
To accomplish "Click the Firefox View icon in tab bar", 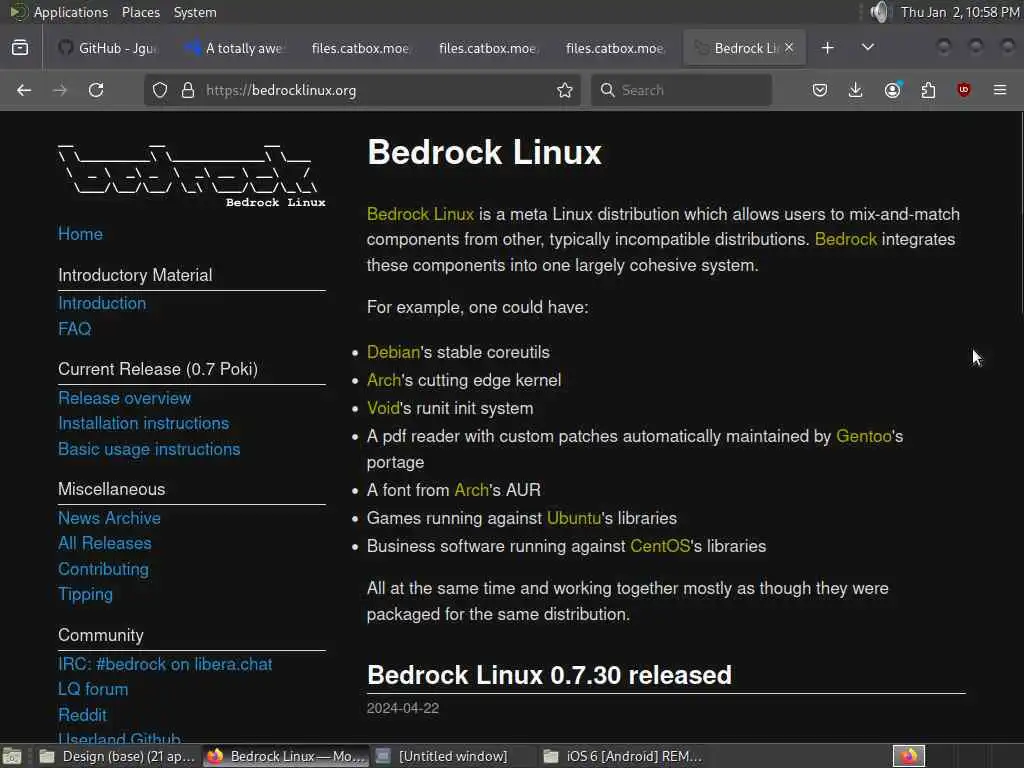I will pyautogui.click(x=20, y=48).
